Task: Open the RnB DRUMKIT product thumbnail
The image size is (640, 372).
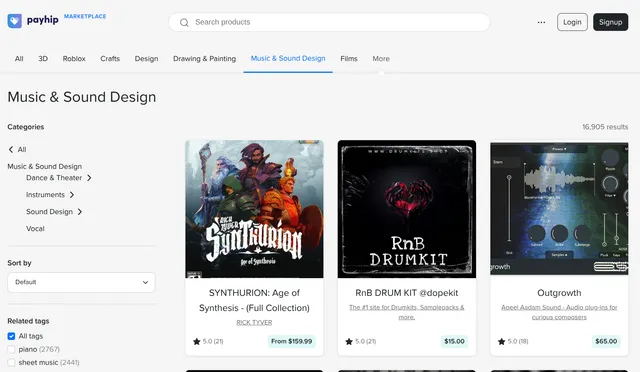Action: [407, 209]
